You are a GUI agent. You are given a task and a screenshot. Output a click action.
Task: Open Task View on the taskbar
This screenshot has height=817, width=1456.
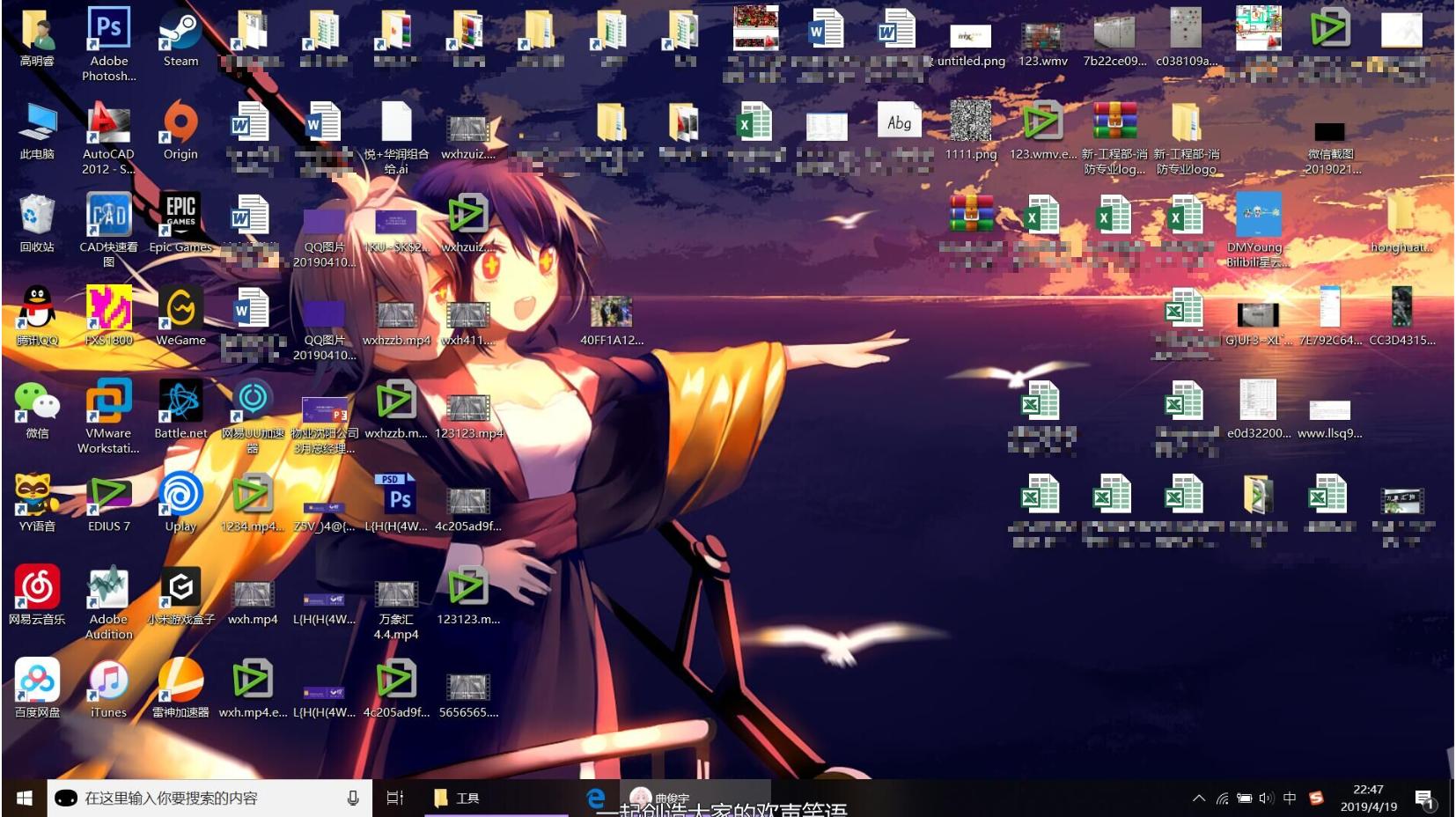click(395, 798)
